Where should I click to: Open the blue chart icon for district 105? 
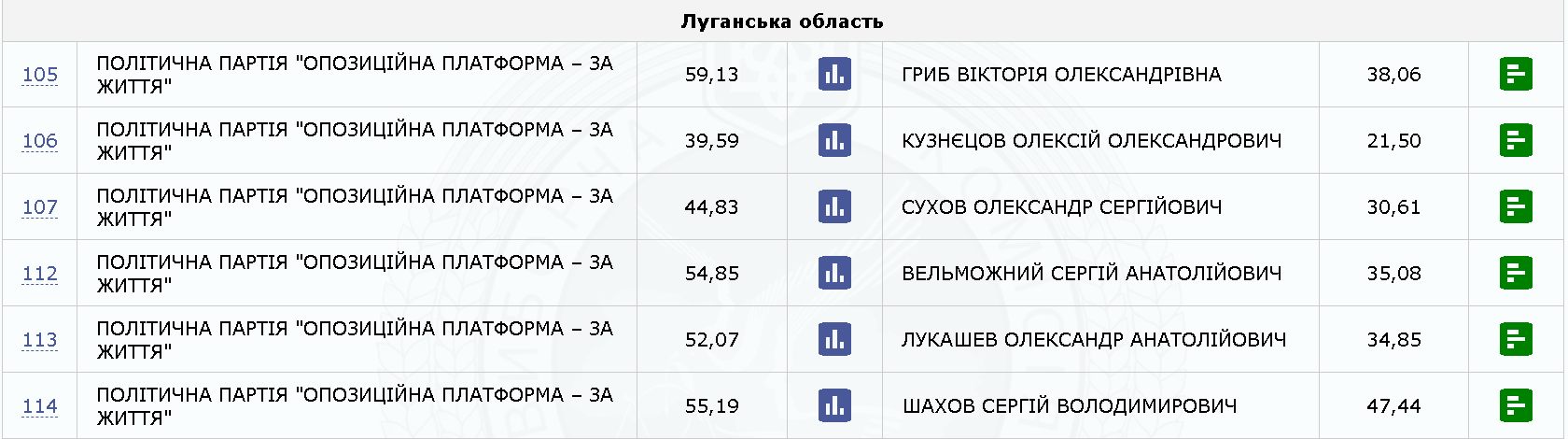click(834, 74)
